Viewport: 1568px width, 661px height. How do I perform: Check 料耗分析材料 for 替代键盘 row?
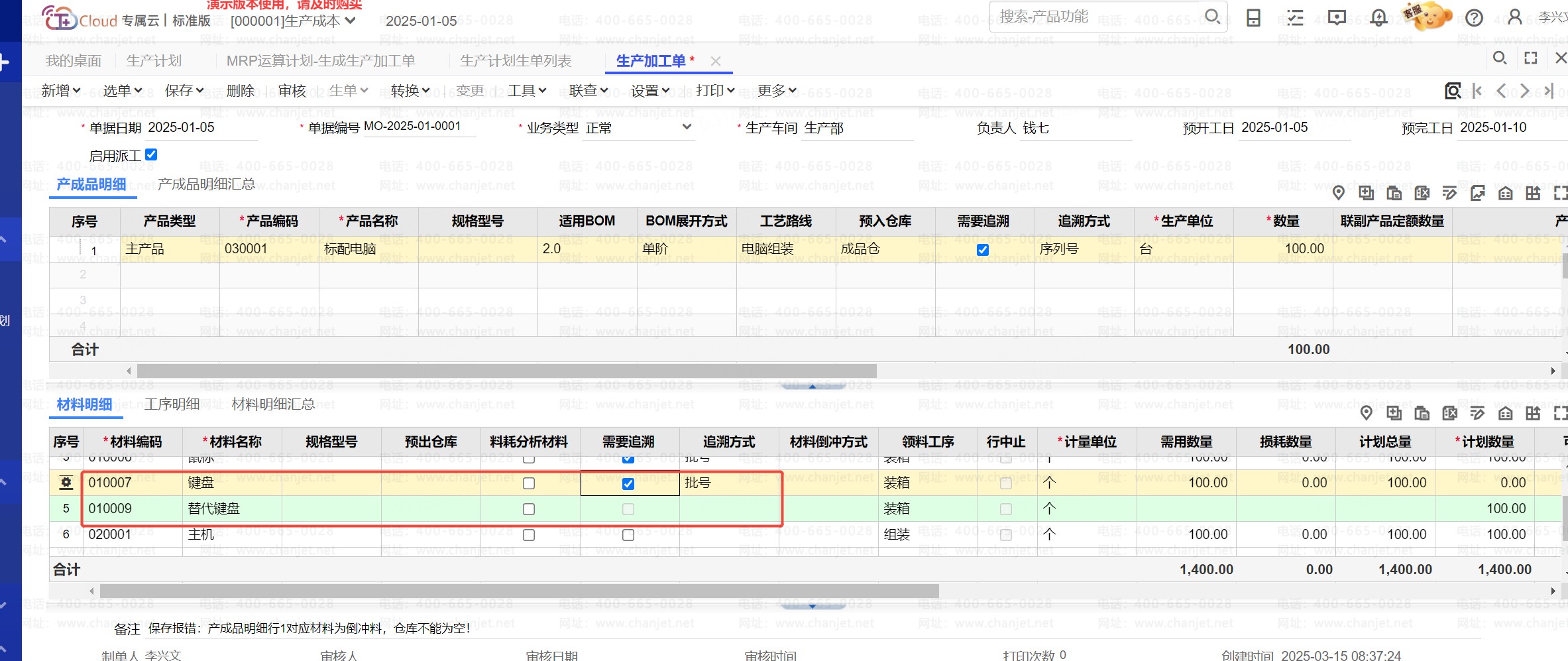tap(528, 509)
